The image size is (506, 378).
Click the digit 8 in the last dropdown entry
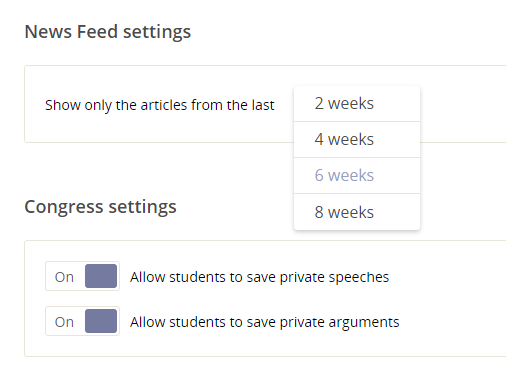319,212
